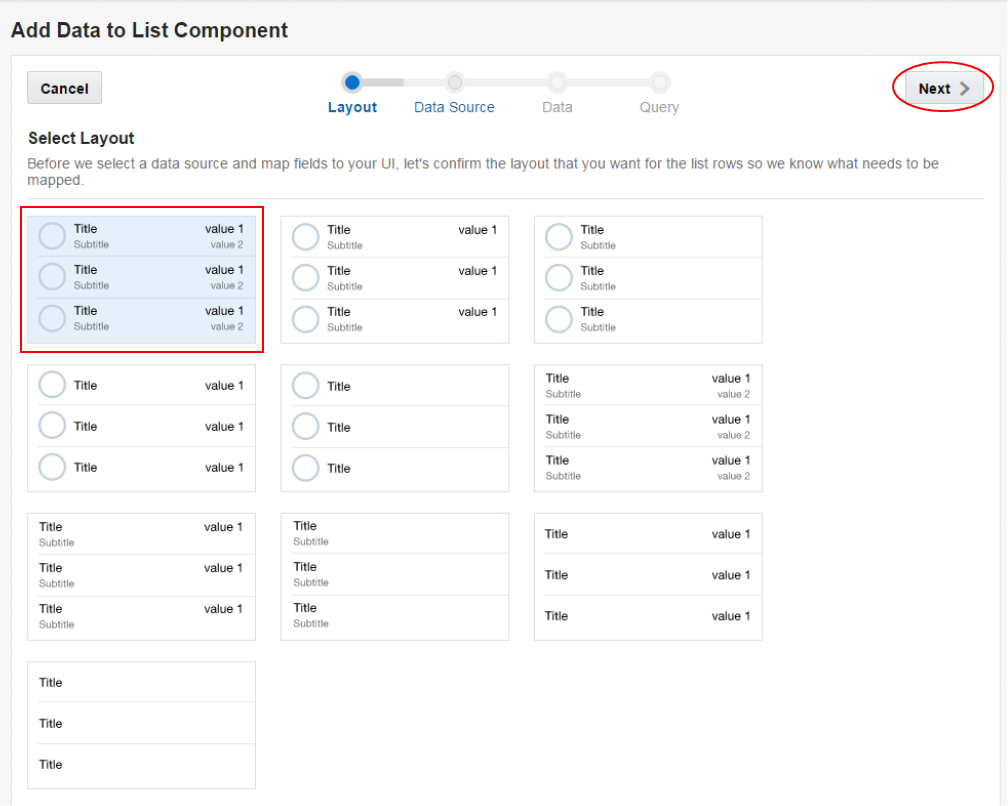Select no-avatar layout with subtitle, value 1 and value 2
1008x806 pixels.
coord(648,428)
